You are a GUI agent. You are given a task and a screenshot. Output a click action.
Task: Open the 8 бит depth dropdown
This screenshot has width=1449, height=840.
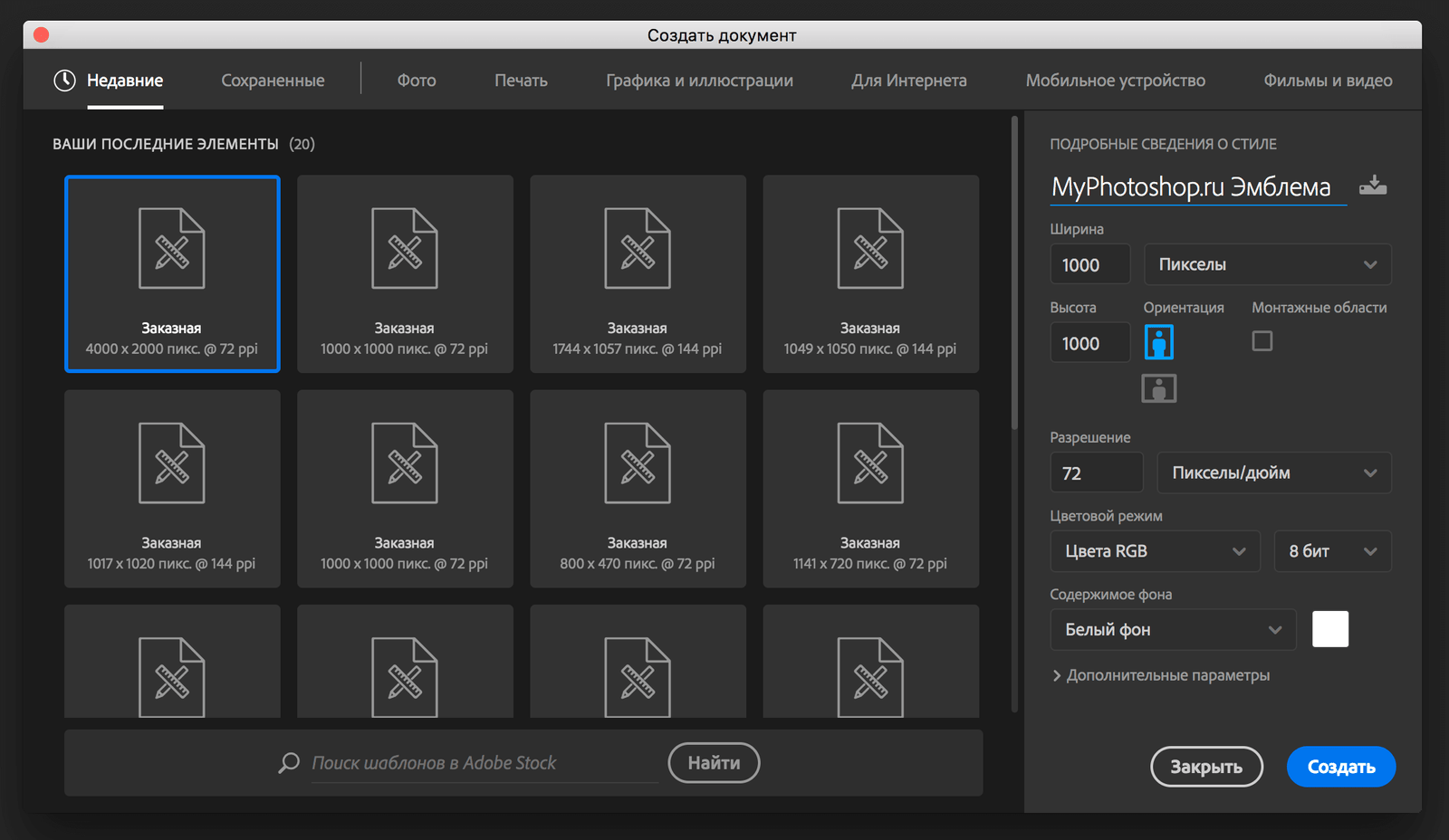coord(1331,551)
